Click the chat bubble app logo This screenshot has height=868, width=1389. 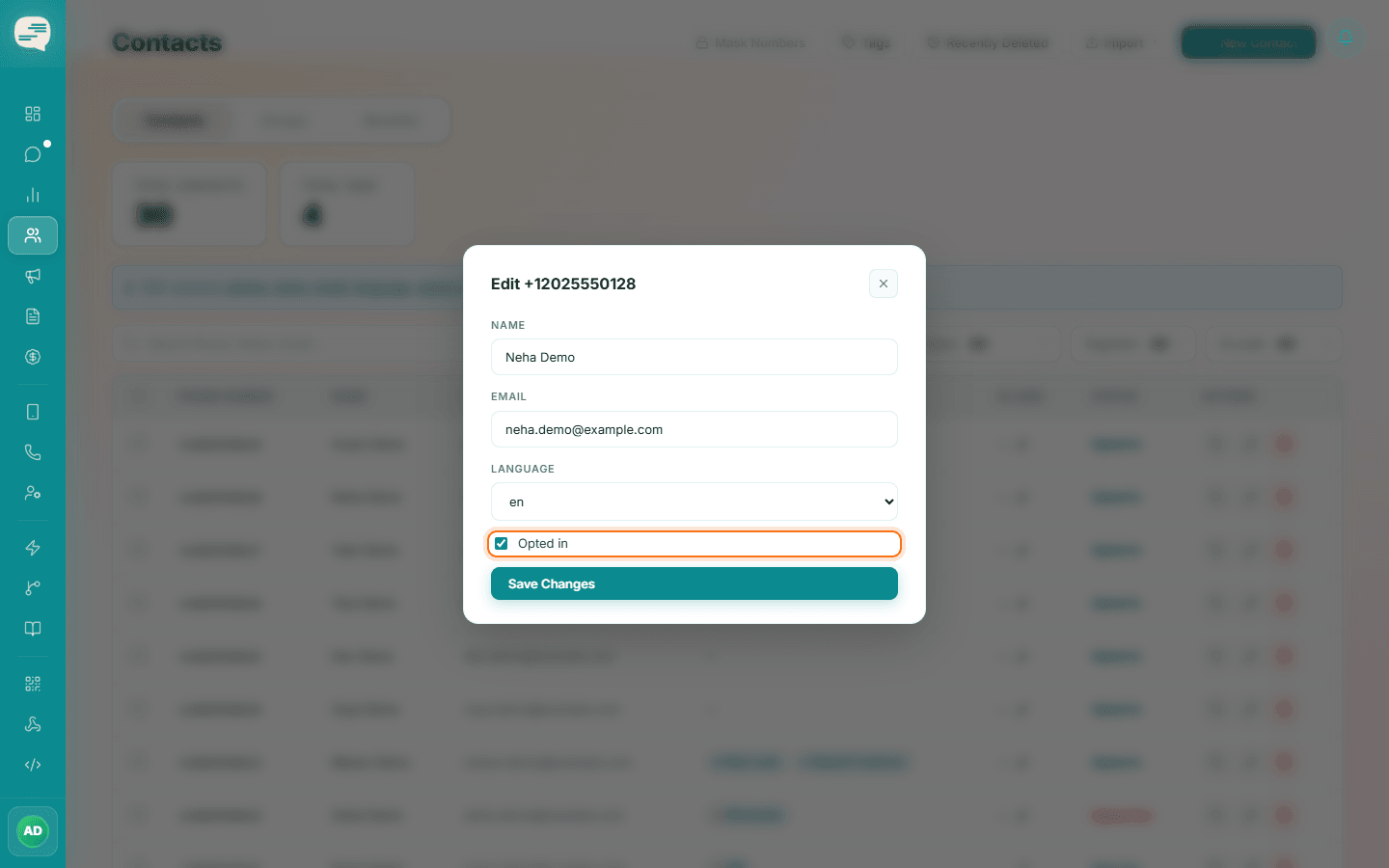33,34
